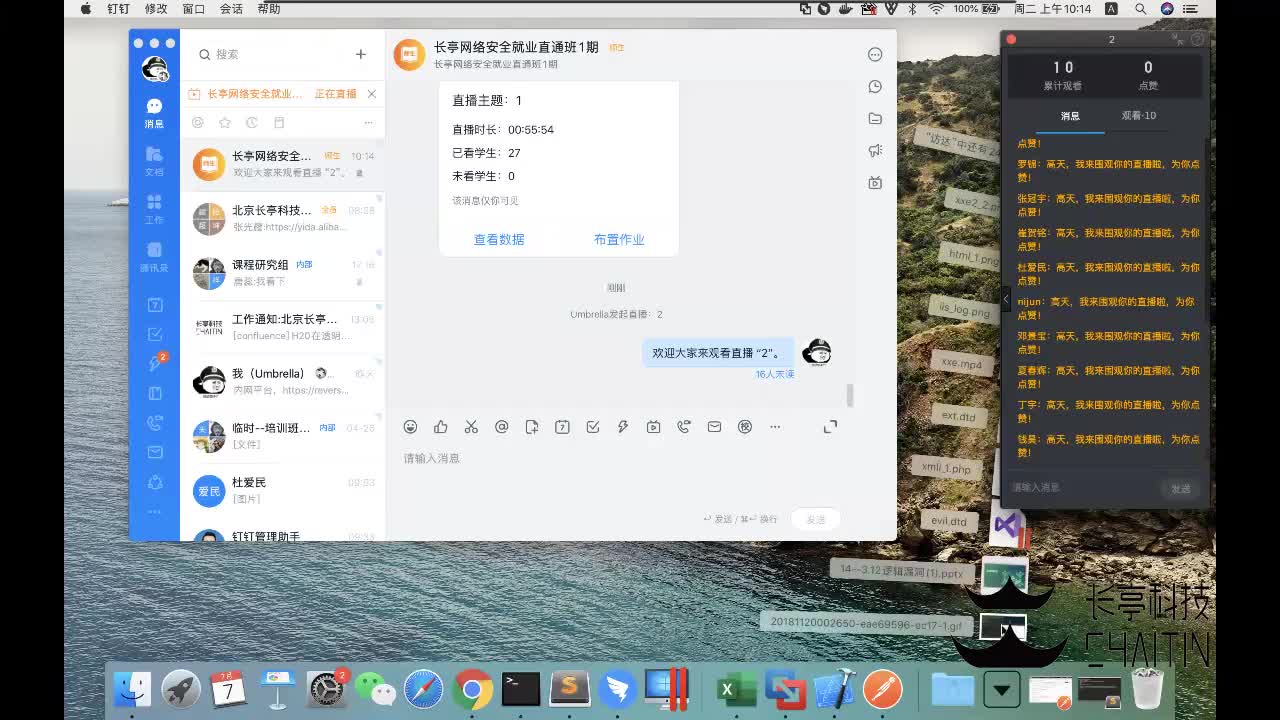Click the send file icon in chat toolbar

[532, 427]
